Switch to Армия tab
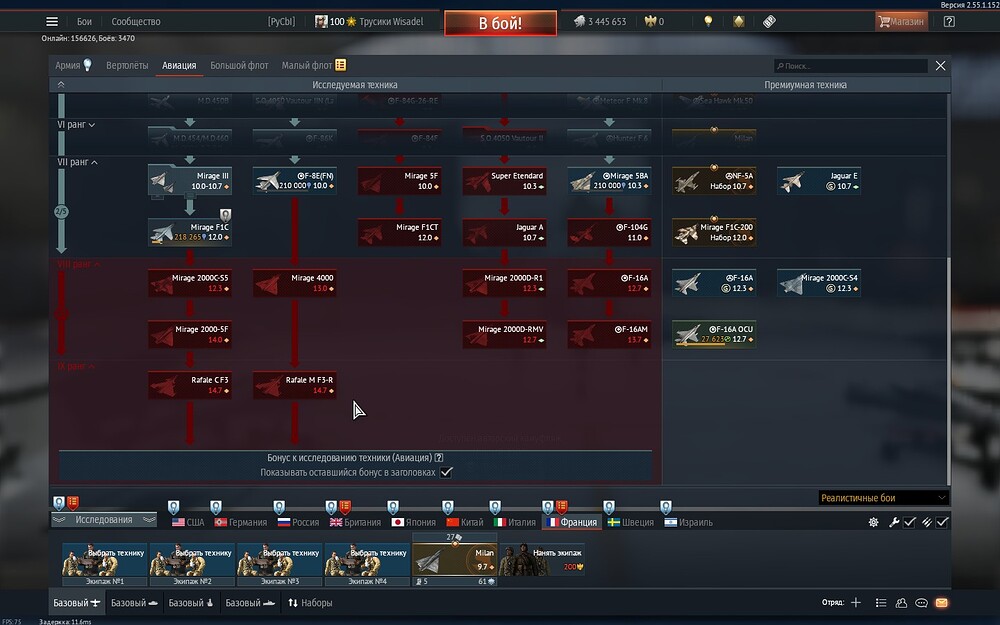 pyautogui.click(x=68, y=65)
